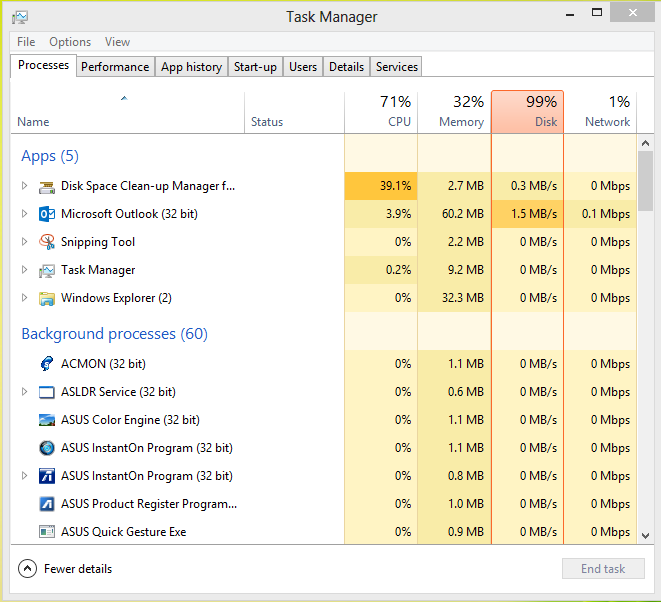Image resolution: width=661 pixels, height=602 pixels.
Task: Select the ASUS Quick Gesture Exe row name
Action: click(x=124, y=532)
